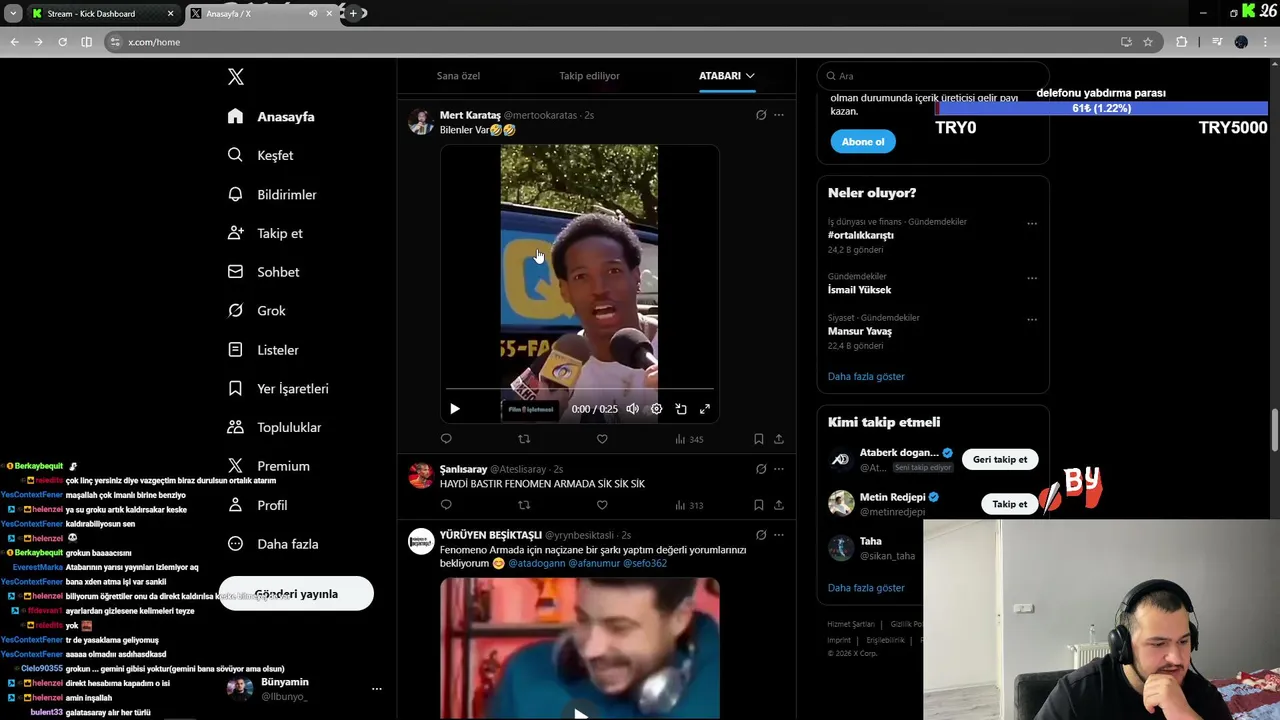The image size is (1280, 720).
Task: Reply to Mert Karataş post
Action: coord(446,439)
